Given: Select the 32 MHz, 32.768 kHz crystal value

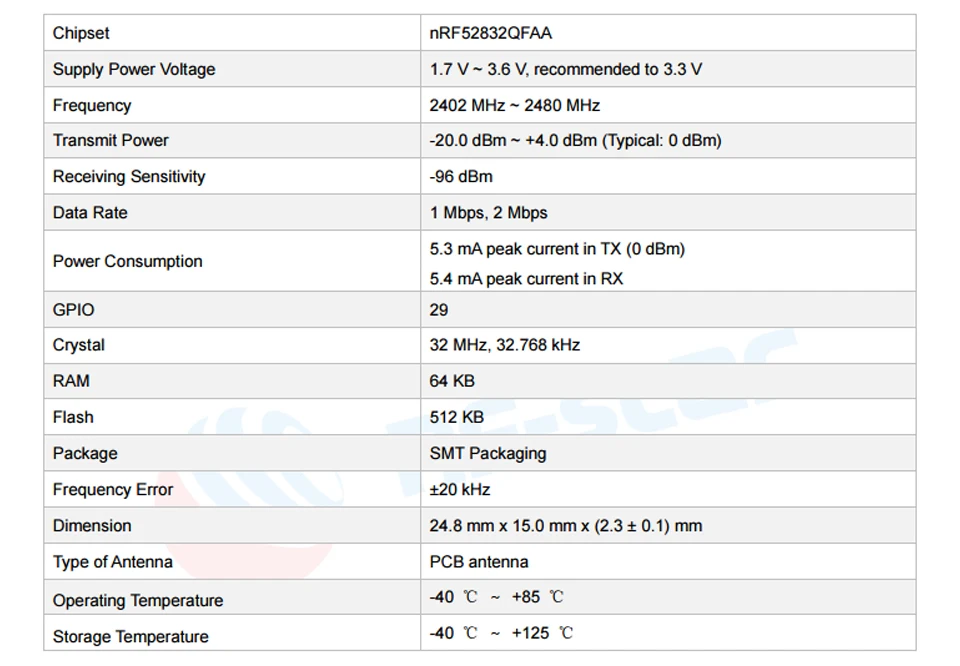Looking at the screenshot, I should (x=504, y=345).
